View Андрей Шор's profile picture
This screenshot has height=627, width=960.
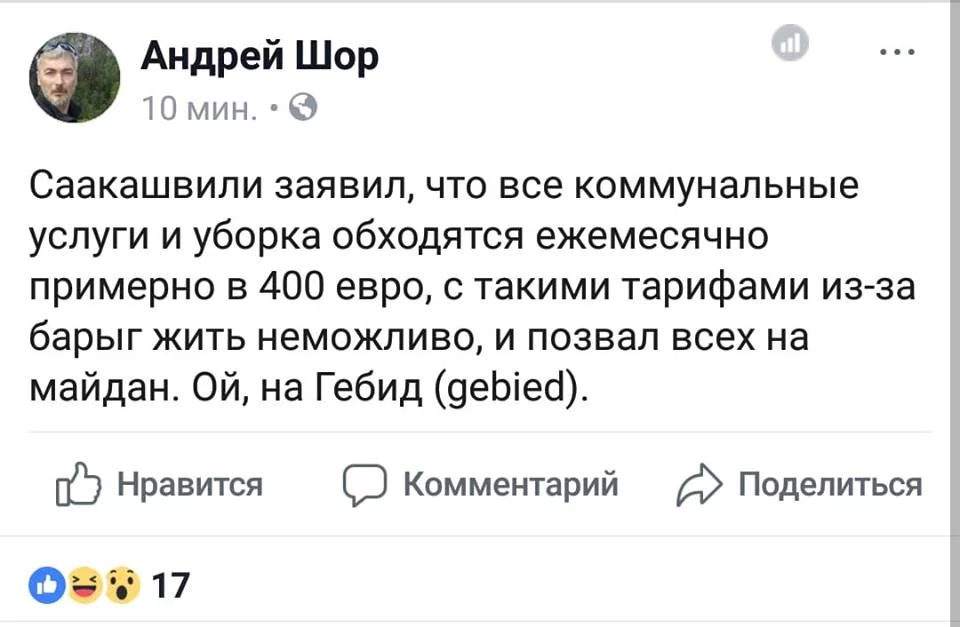click(x=75, y=78)
